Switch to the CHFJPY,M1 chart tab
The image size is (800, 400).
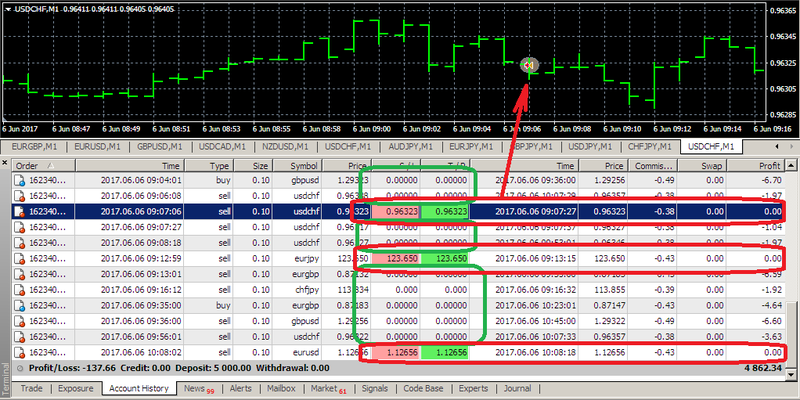(649, 147)
